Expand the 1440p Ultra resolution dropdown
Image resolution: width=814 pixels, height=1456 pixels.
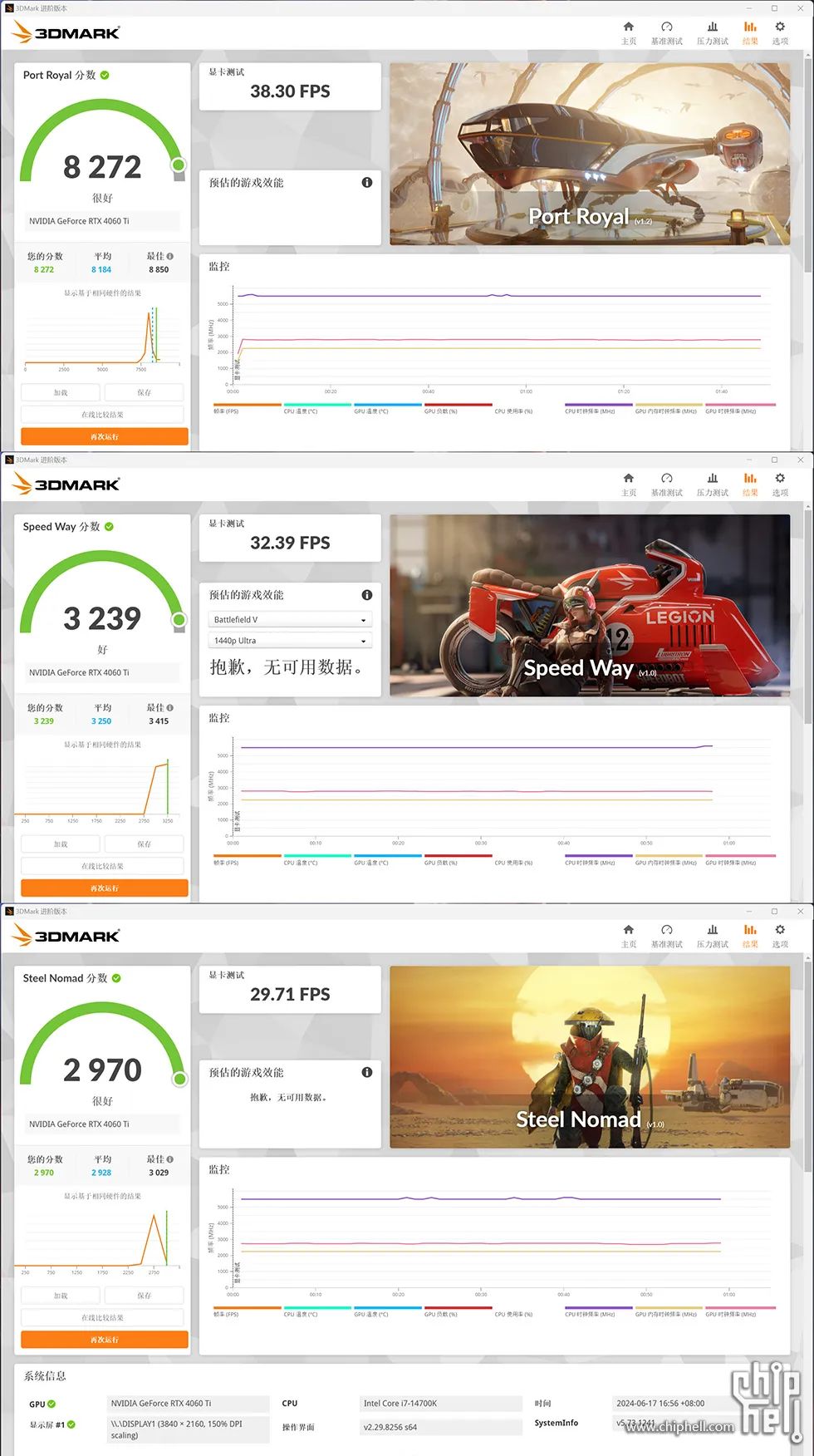(289, 640)
